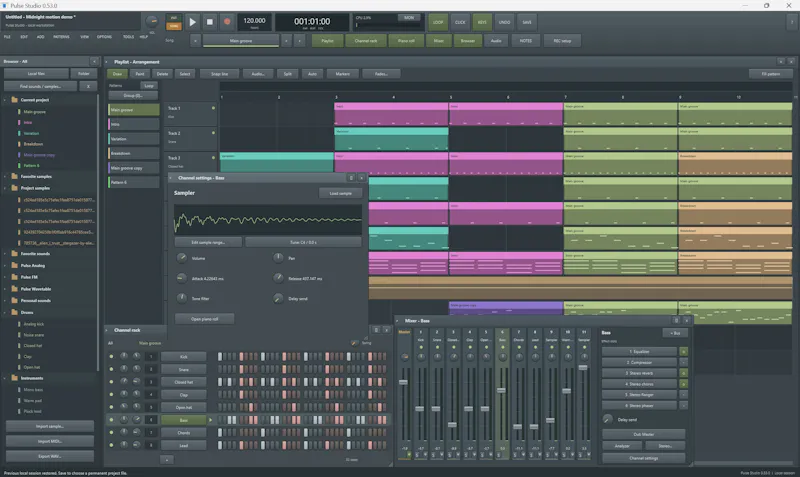Click the Delay send knob in Mixer
This screenshot has width=800, height=477.
point(608,419)
